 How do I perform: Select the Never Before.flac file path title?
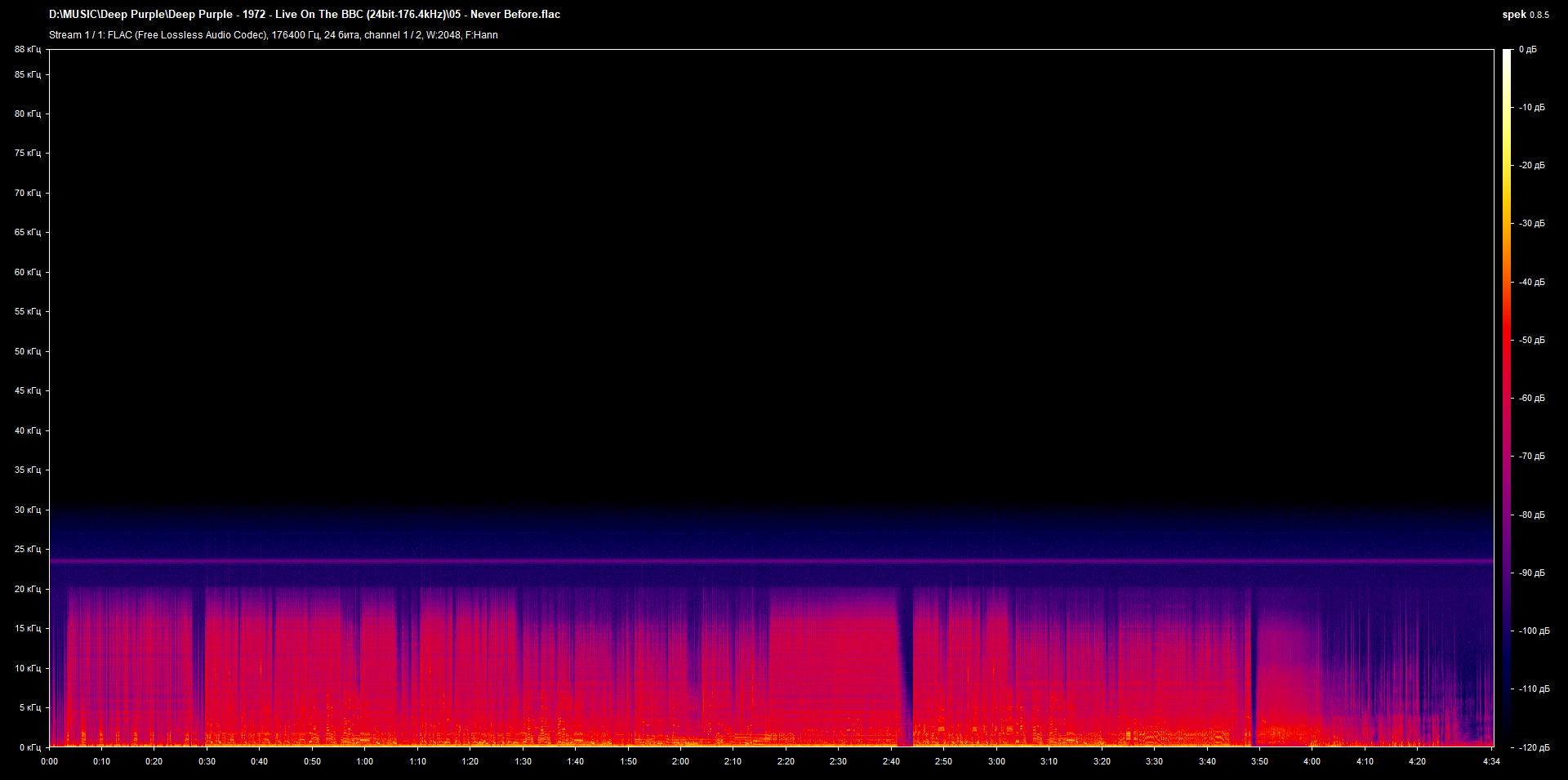pyautogui.click(x=304, y=14)
